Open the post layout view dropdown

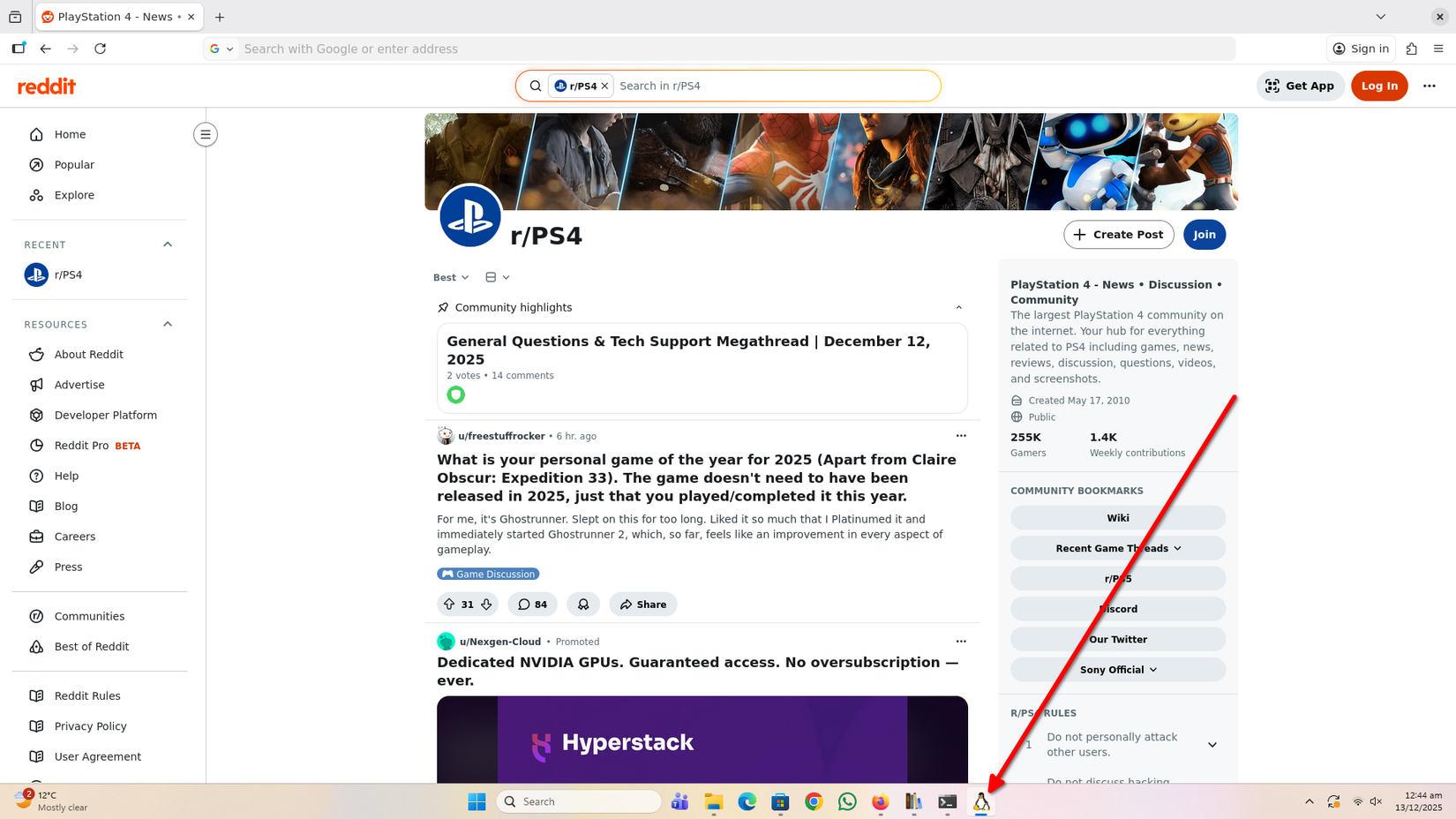click(497, 276)
